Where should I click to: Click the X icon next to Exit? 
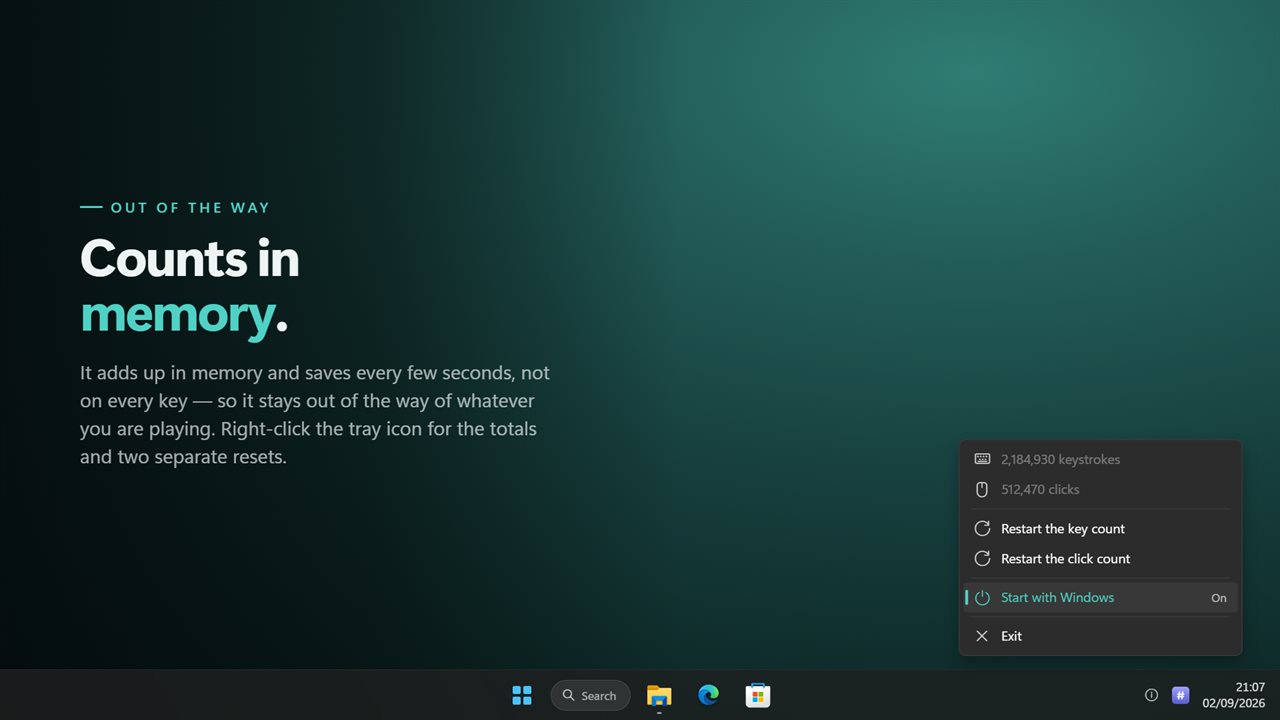[982, 636]
